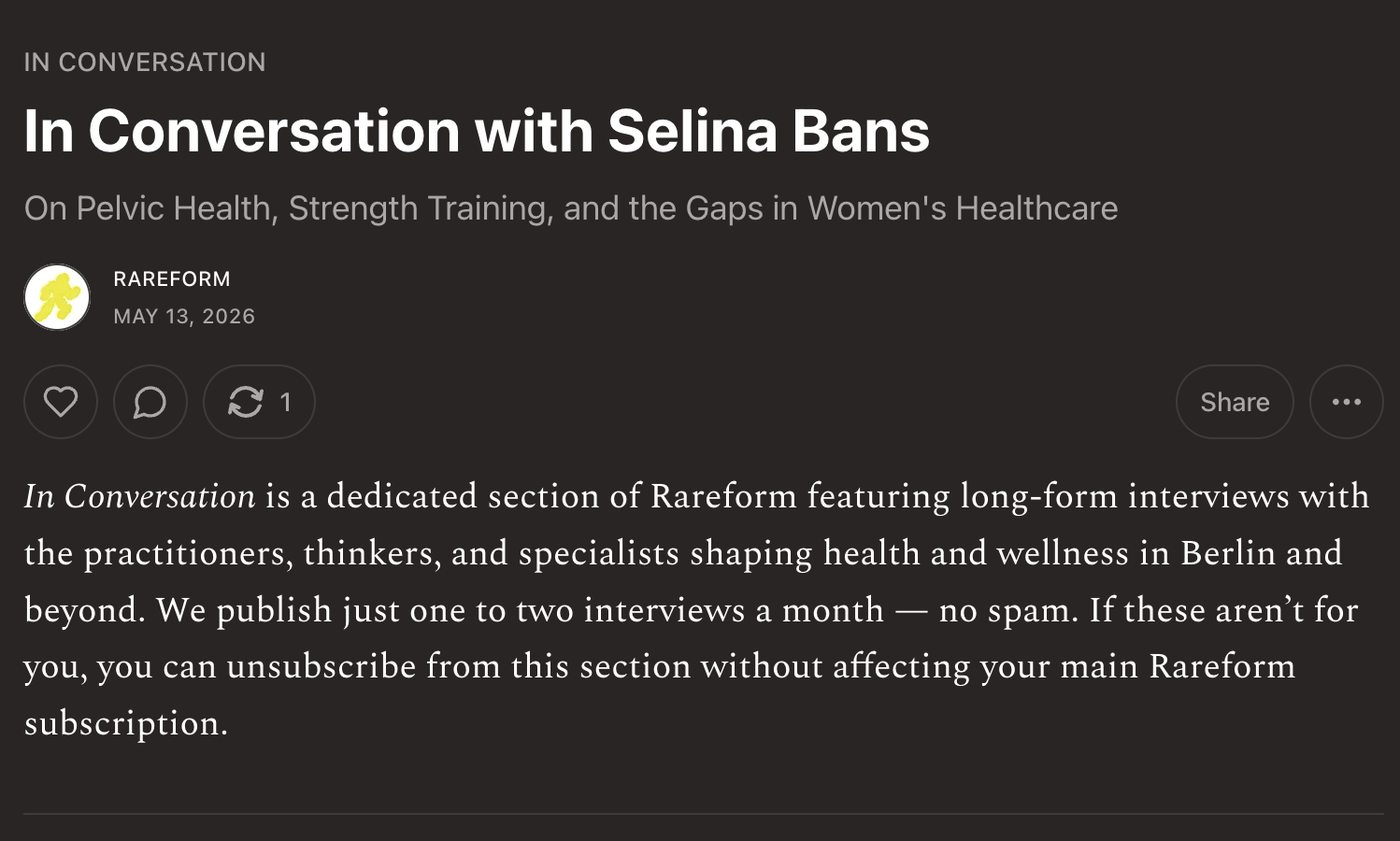Click the subtitle On Pelvic Health, Strength Training
Screen dimensions: 1400x841
(x=571, y=208)
